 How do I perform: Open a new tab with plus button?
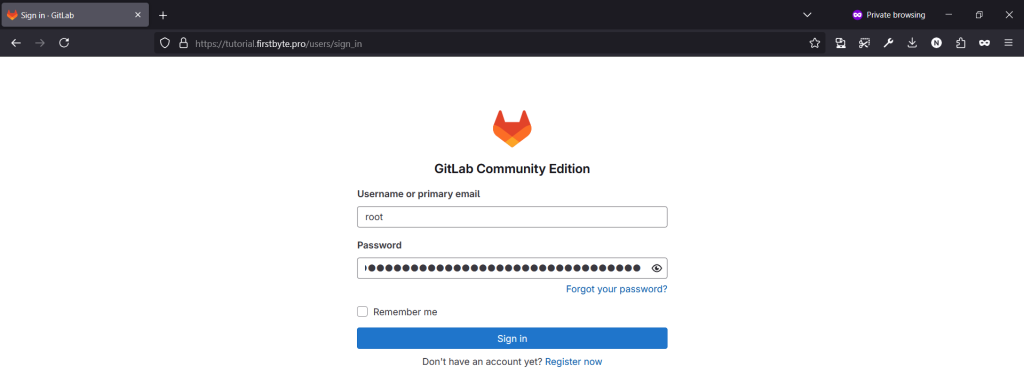click(x=163, y=15)
